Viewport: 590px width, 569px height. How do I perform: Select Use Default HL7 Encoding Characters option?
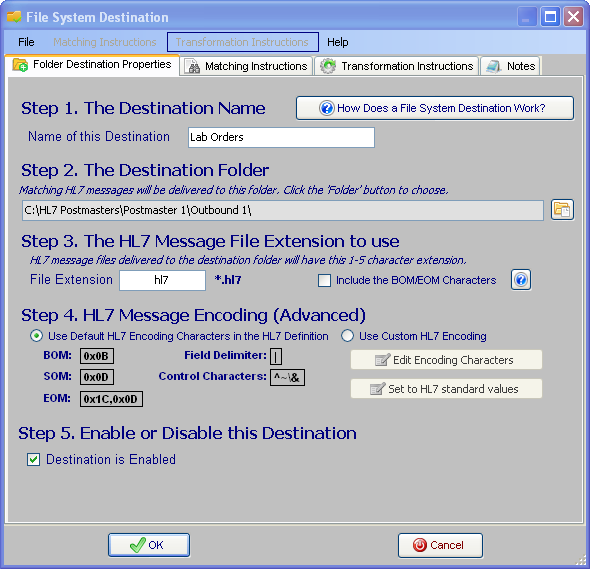pos(36,336)
